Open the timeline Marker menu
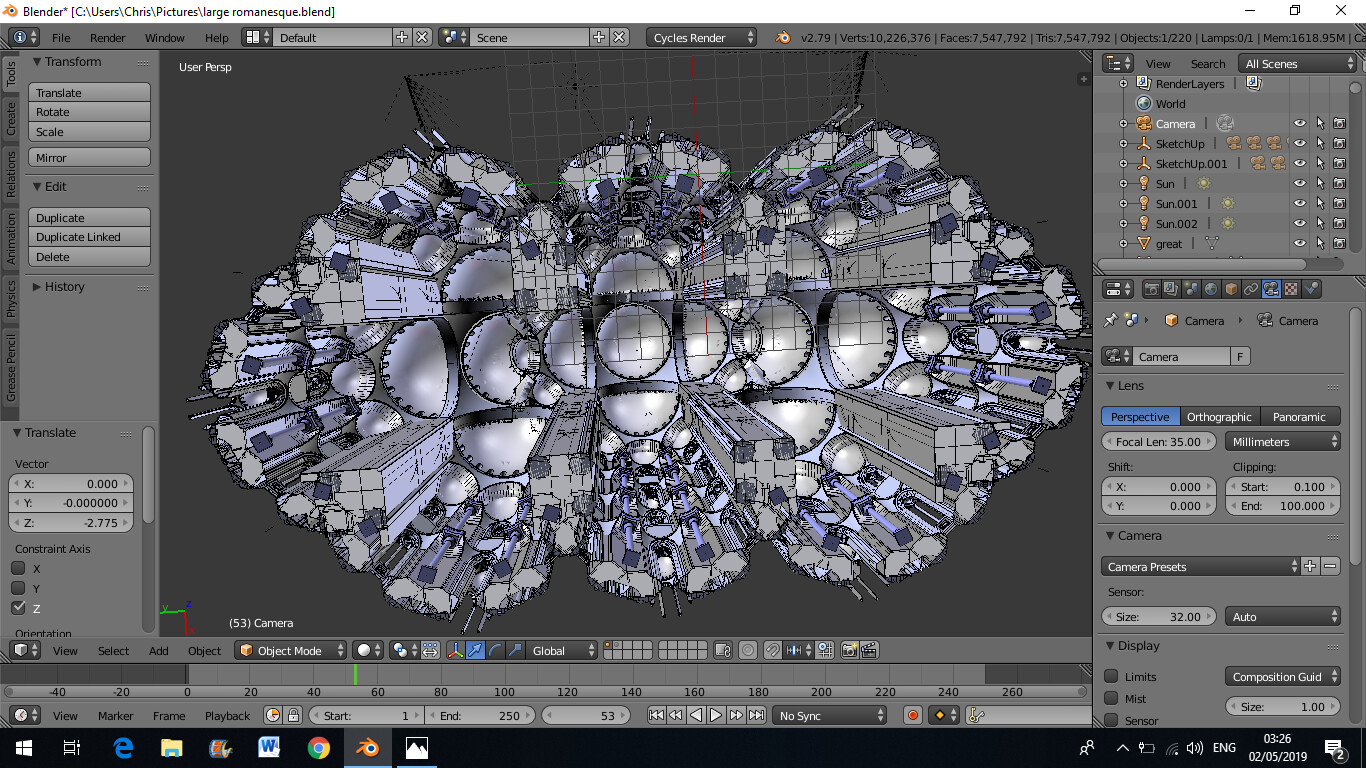The height and width of the screenshot is (768, 1366). [115, 715]
